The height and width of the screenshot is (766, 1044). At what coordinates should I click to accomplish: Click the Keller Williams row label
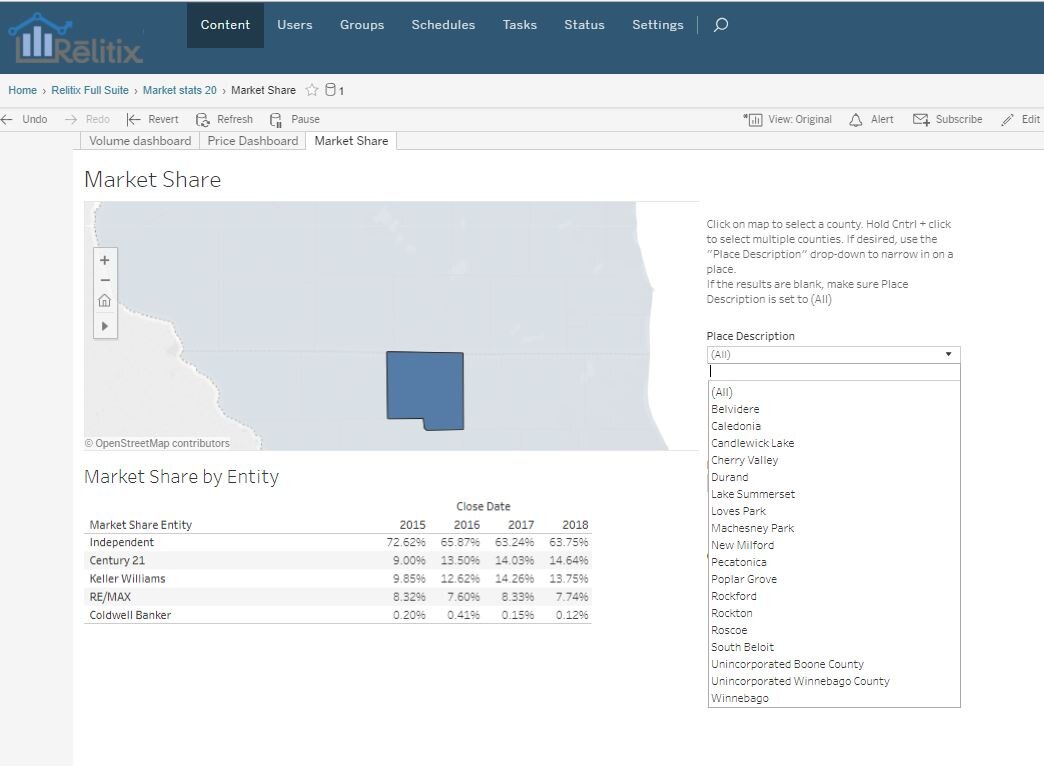point(127,578)
